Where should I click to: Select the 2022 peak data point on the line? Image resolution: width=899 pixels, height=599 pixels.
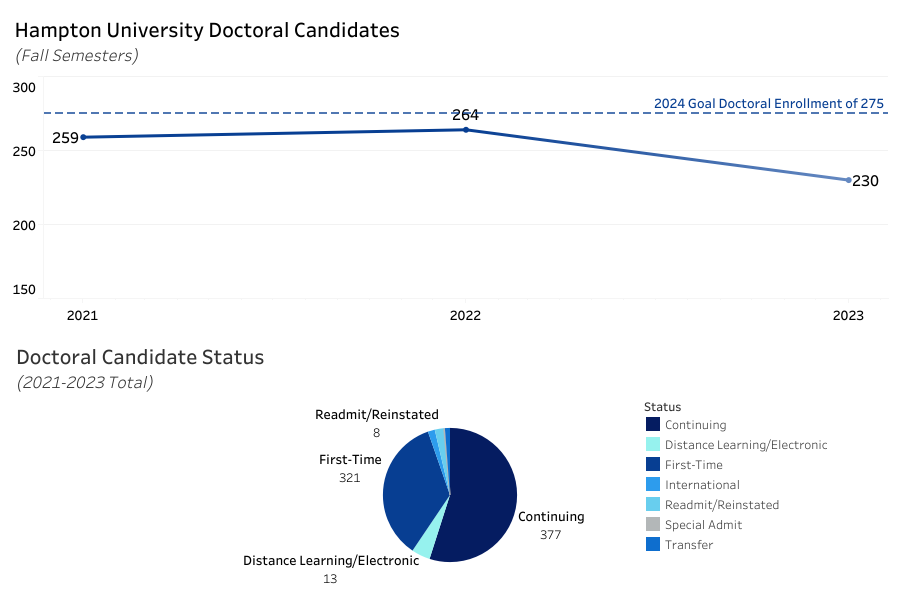(466, 129)
